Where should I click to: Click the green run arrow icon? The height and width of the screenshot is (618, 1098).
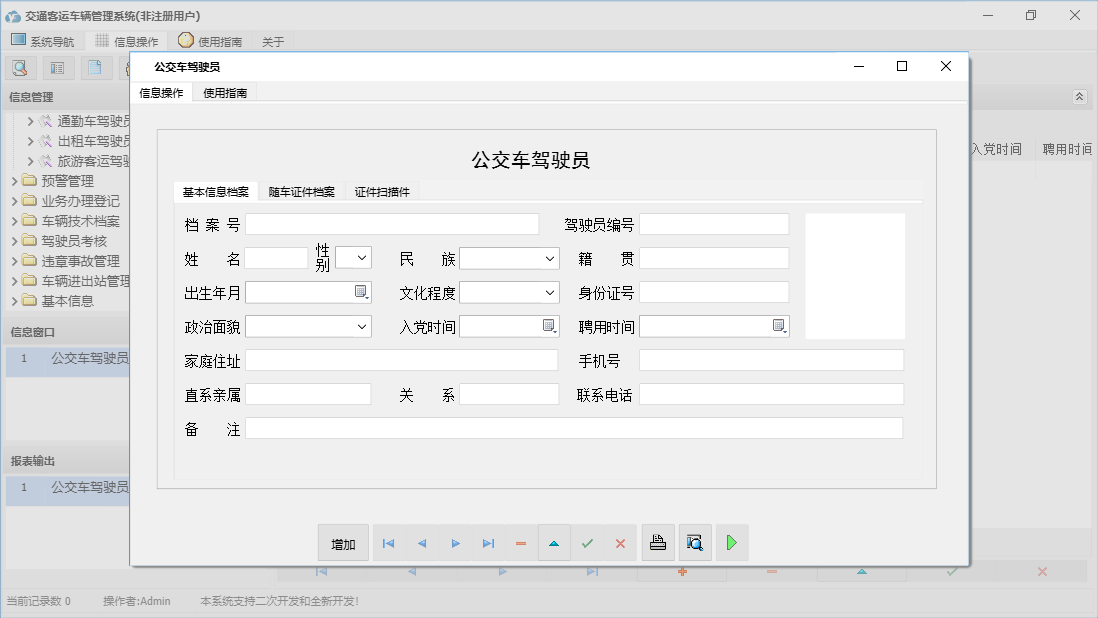point(731,543)
